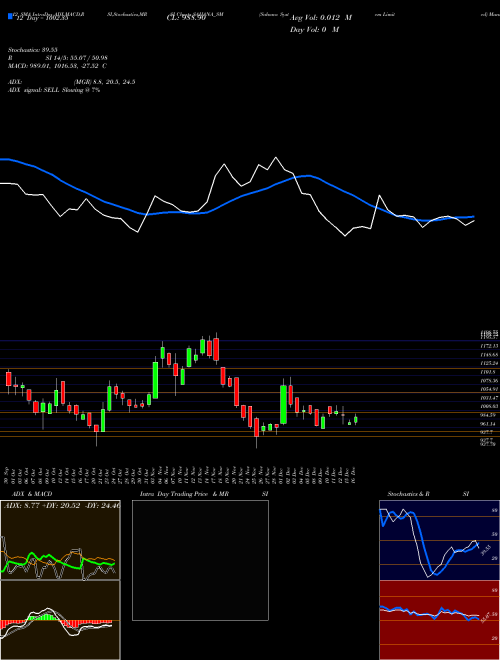Image resolution: width=500 pixels, height=660 pixels.
Task: Click the large green candle in early December
Action: pyautogui.click(x=284, y=404)
